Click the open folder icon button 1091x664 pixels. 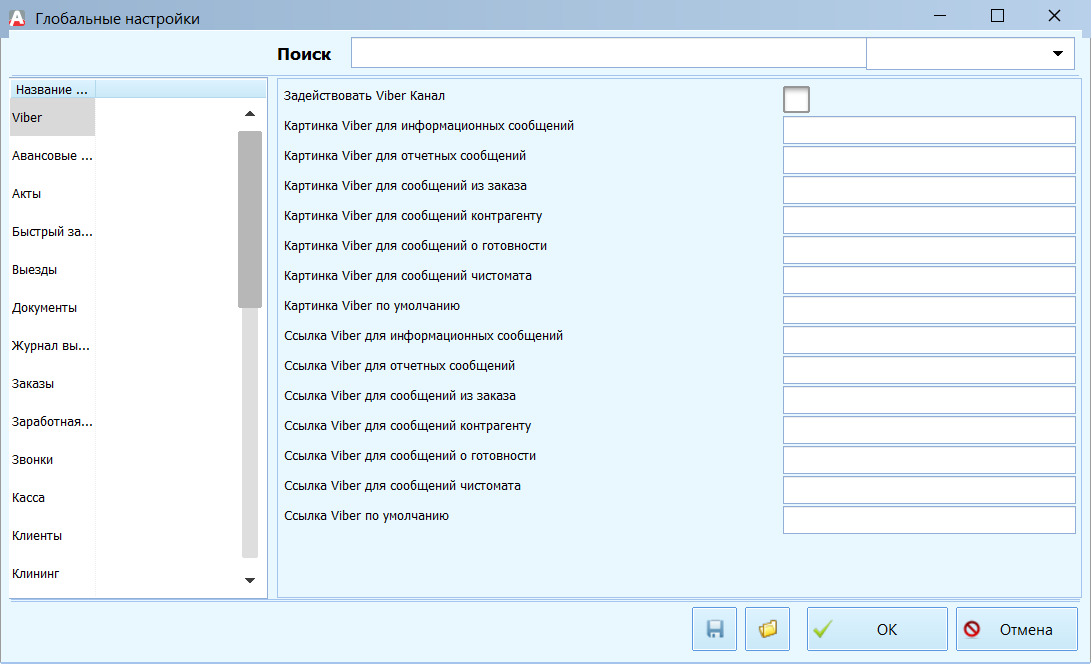(x=767, y=629)
